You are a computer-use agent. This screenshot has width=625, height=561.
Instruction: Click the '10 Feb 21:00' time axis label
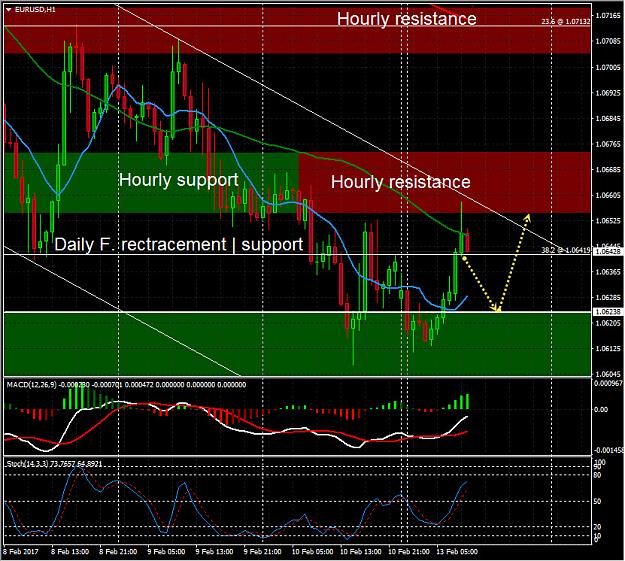pyautogui.click(x=409, y=552)
